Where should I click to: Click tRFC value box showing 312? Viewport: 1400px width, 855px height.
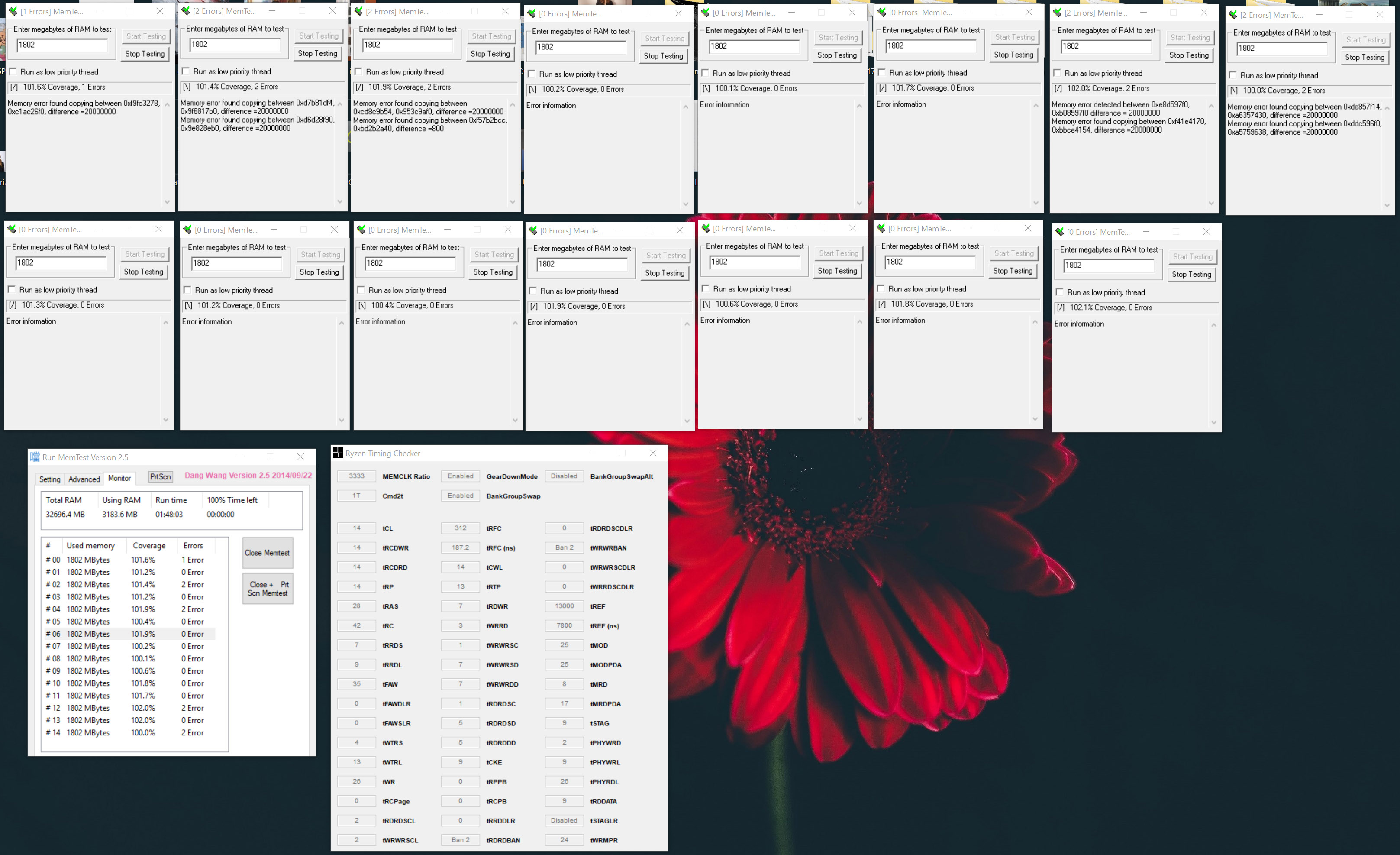tap(460, 528)
